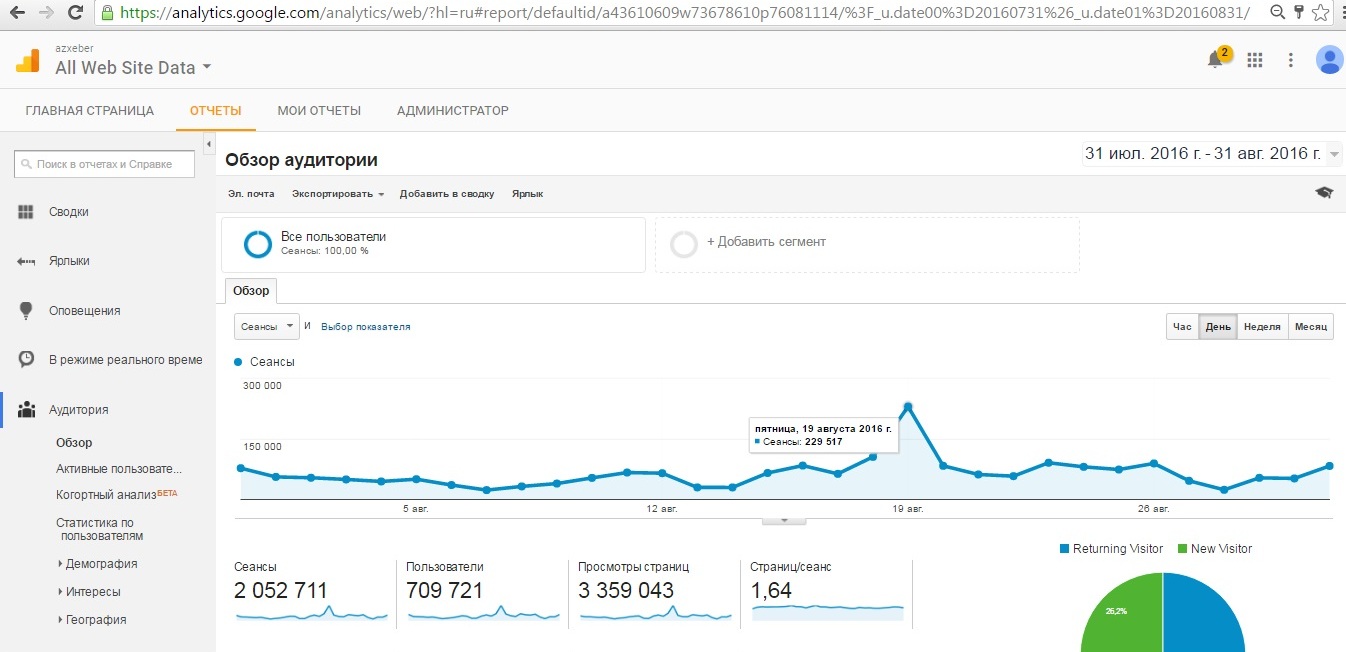This screenshot has width=1346, height=652.
Task: Open the Сеансы metric dropdown
Action: [266, 327]
